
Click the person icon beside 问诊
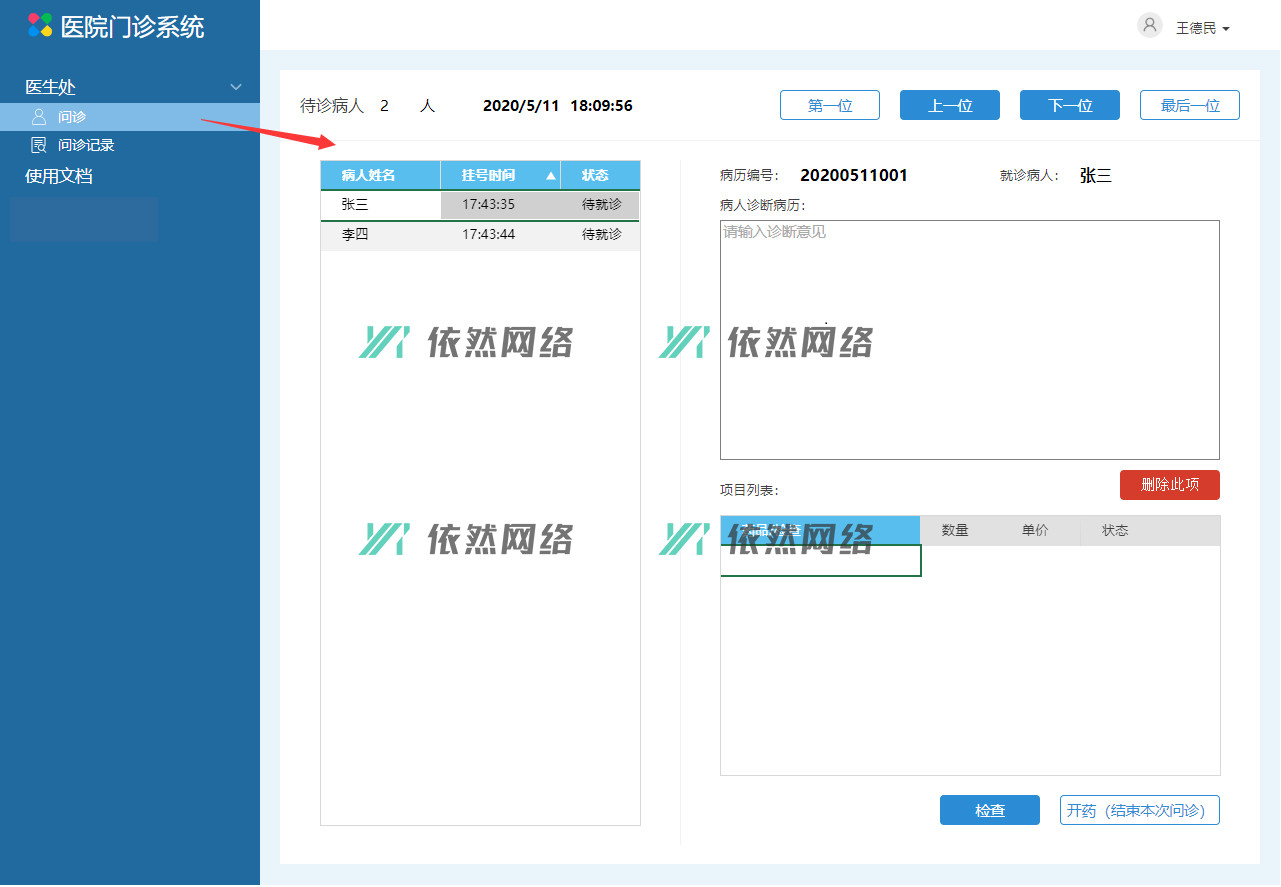tap(39, 117)
